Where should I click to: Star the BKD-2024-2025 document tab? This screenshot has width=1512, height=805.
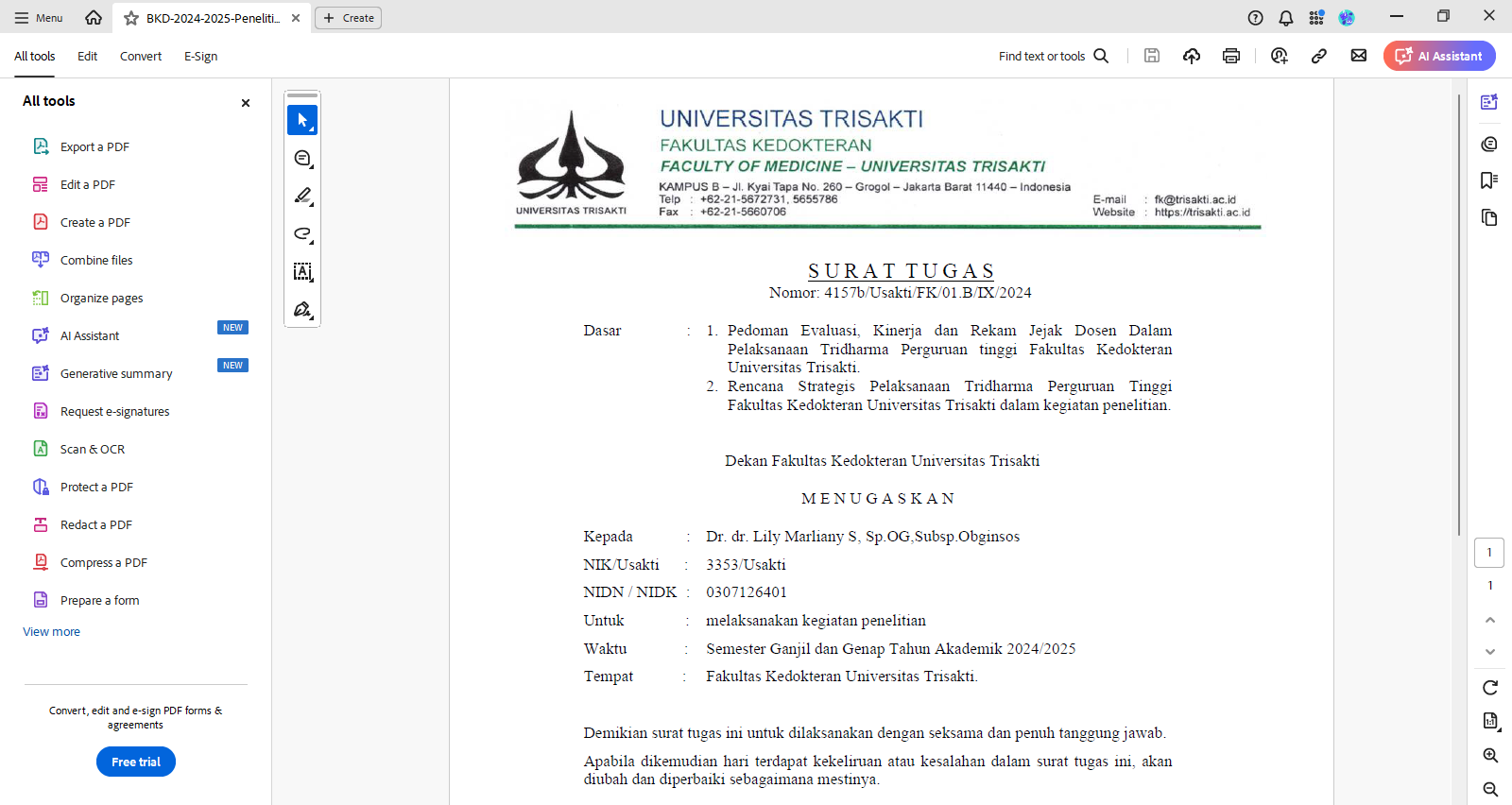pos(131,18)
